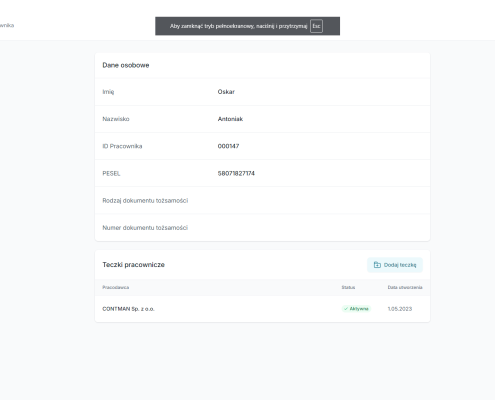Open the CONTMAN Sp. z o.o. employer row
Viewport: 495px width, 400px height.
coord(262,309)
